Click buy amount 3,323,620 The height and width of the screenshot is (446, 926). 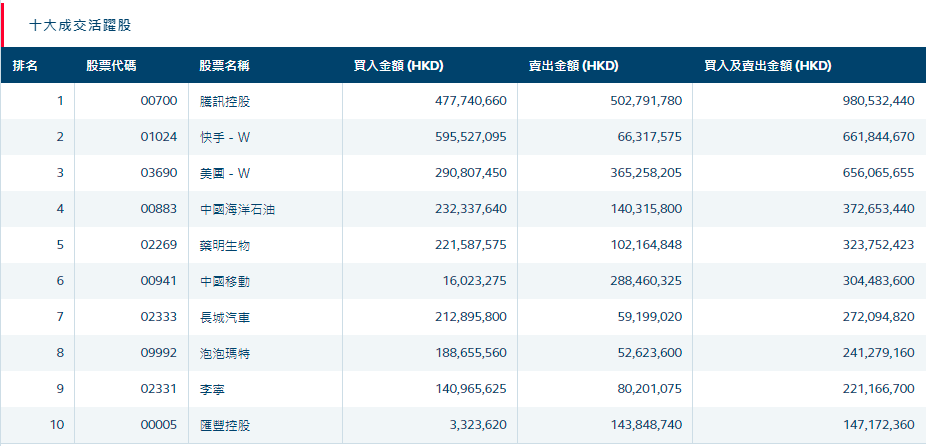point(479,425)
